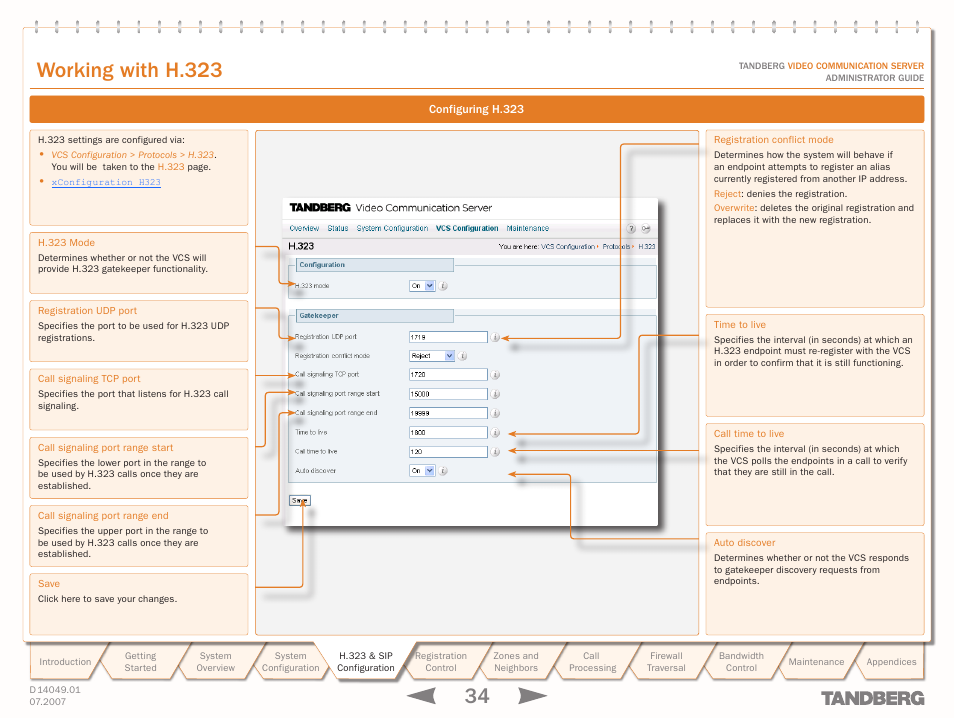
Task: Click the Registration conflict mode heading
Action: point(773,139)
